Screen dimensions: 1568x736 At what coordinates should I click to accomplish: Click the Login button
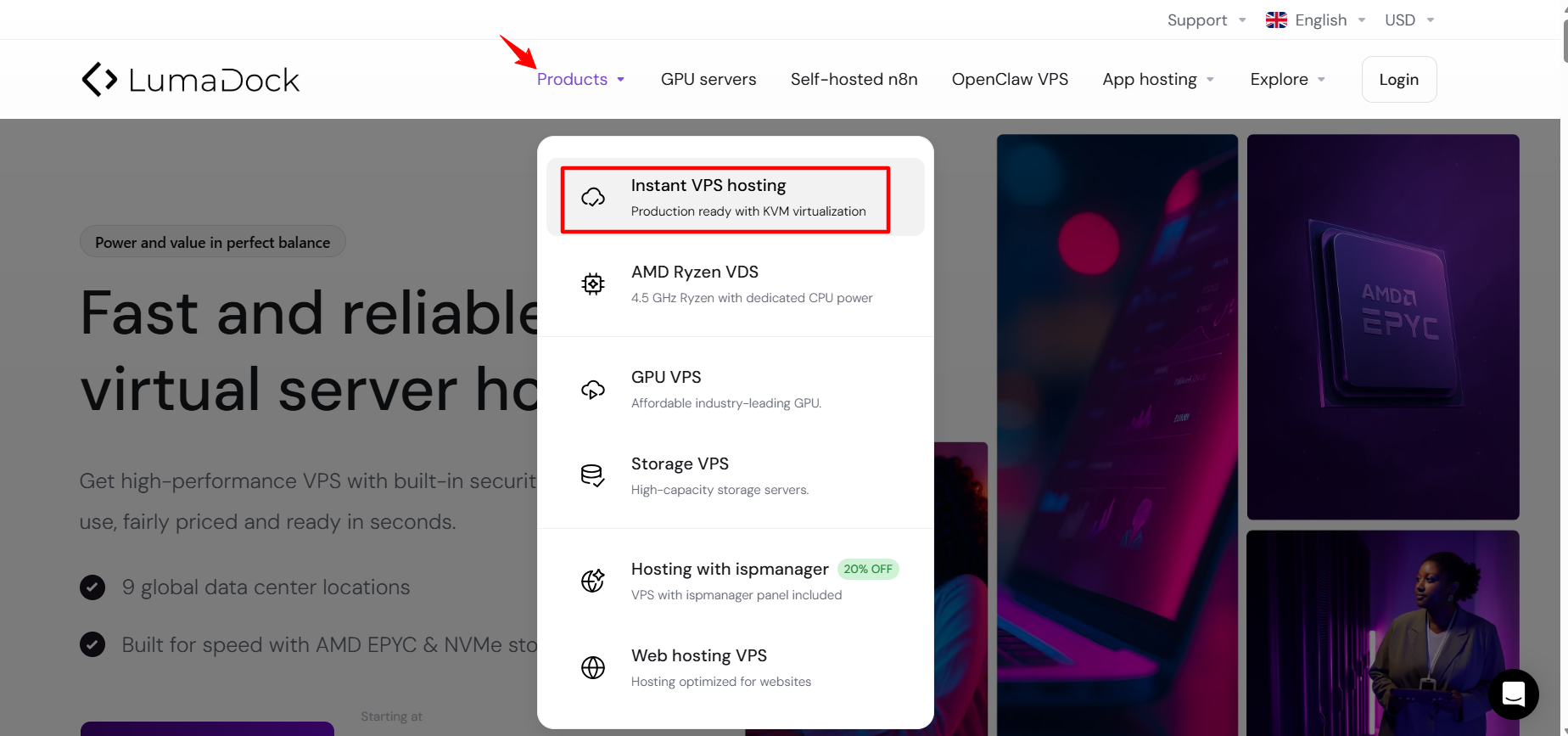tap(1398, 79)
